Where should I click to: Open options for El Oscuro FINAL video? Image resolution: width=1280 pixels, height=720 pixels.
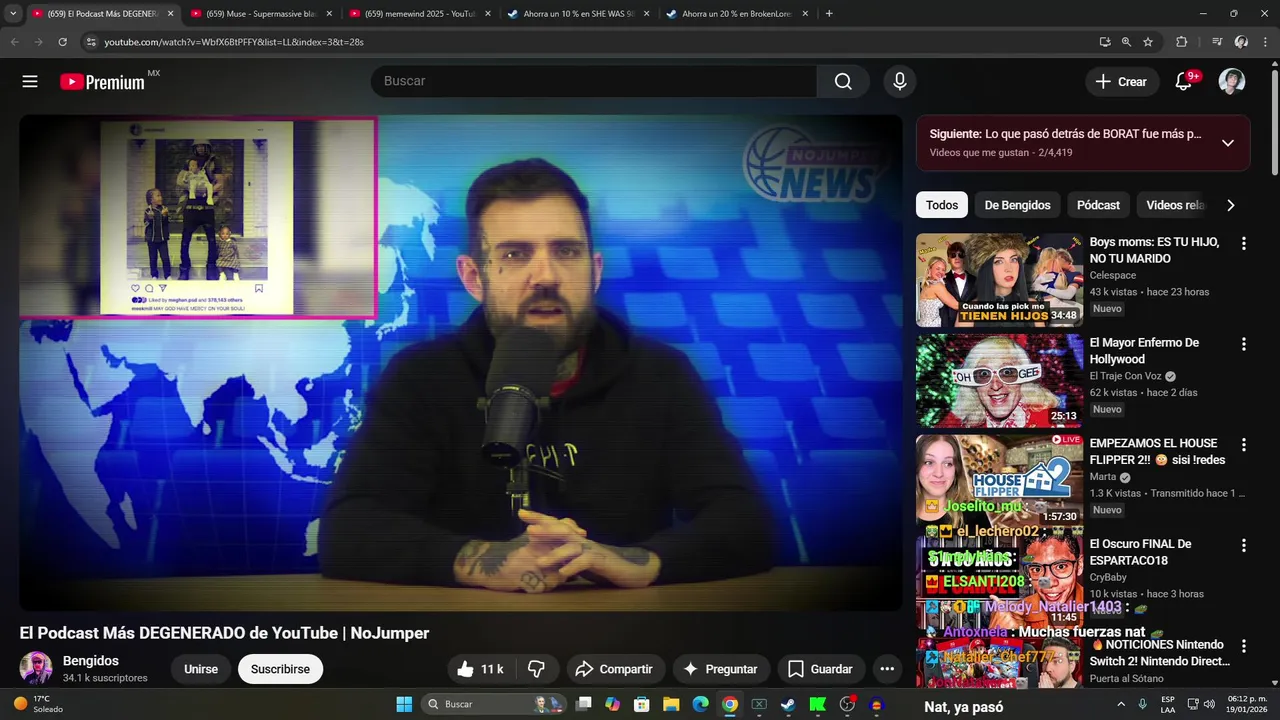[x=1244, y=545]
